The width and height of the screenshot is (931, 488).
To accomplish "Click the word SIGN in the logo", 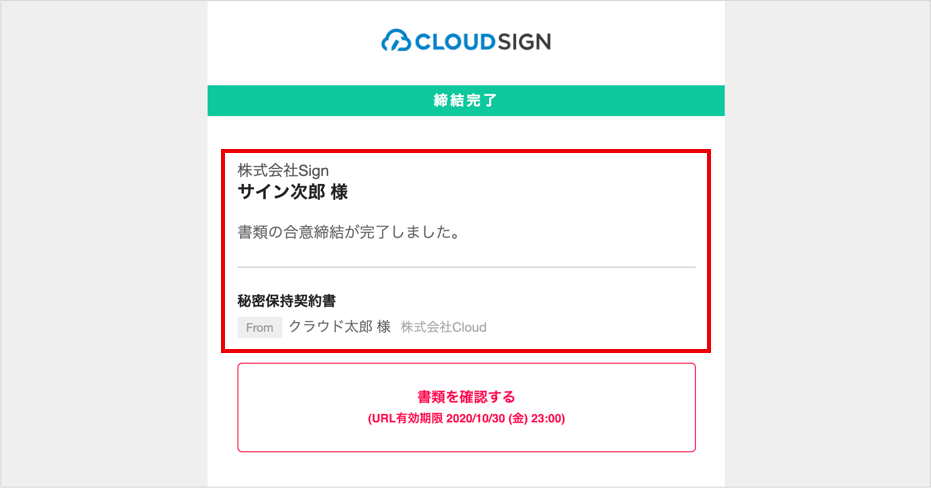I will click(524, 42).
